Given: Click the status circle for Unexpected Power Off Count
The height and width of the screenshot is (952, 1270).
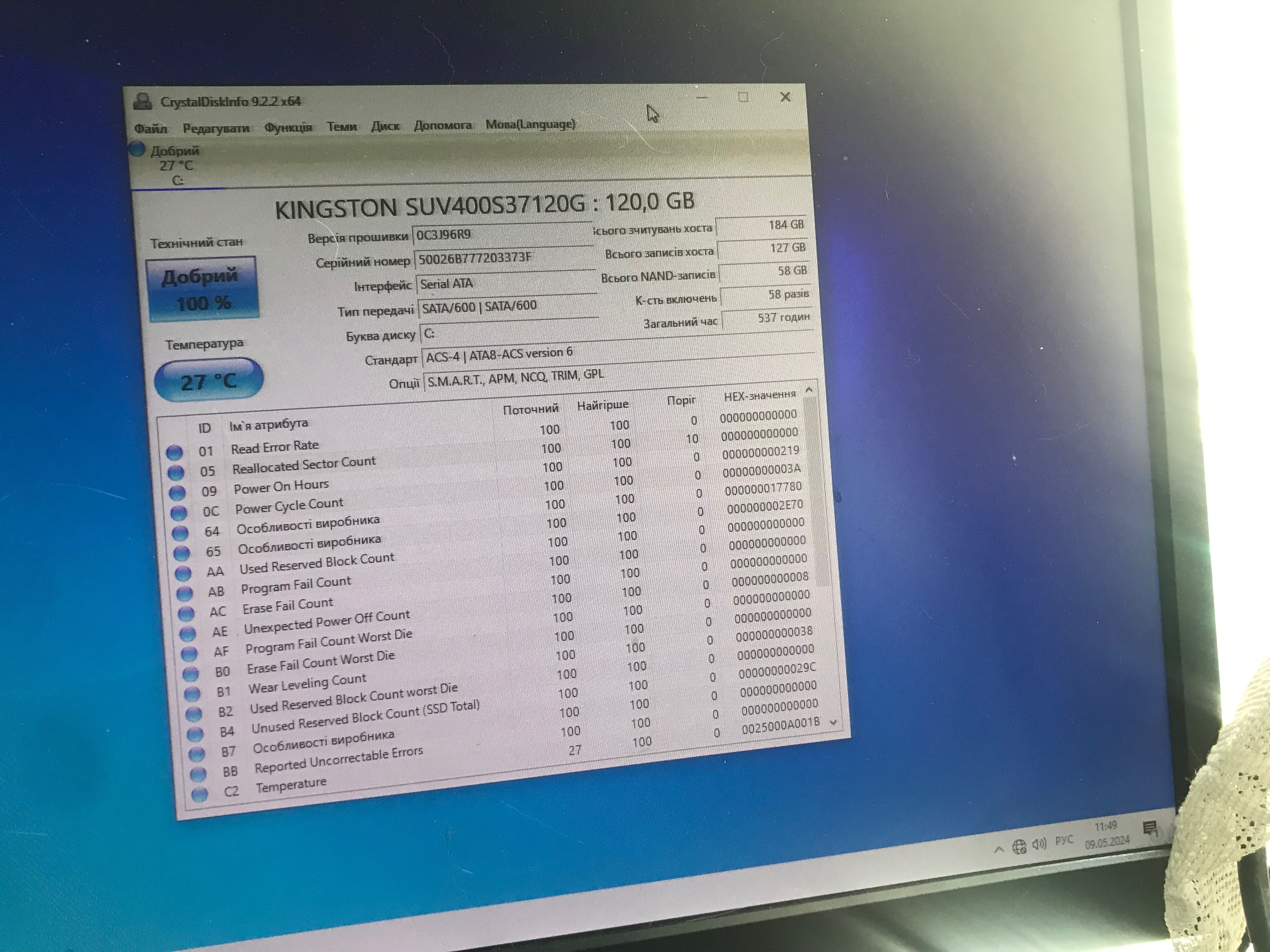Looking at the screenshot, I should (187, 633).
